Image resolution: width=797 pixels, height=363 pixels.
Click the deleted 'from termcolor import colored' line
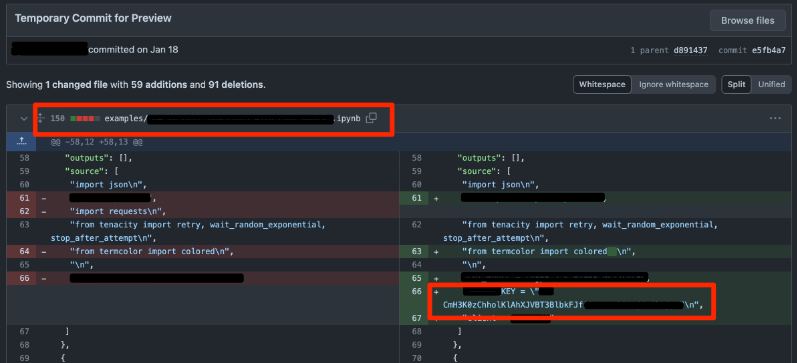point(152,251)
